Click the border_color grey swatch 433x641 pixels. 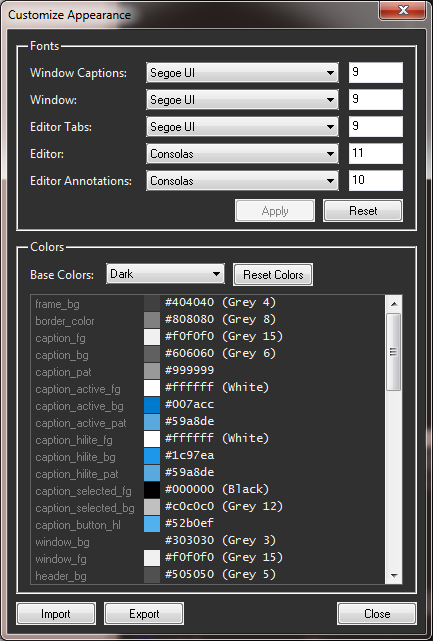[x=152, y=320]
